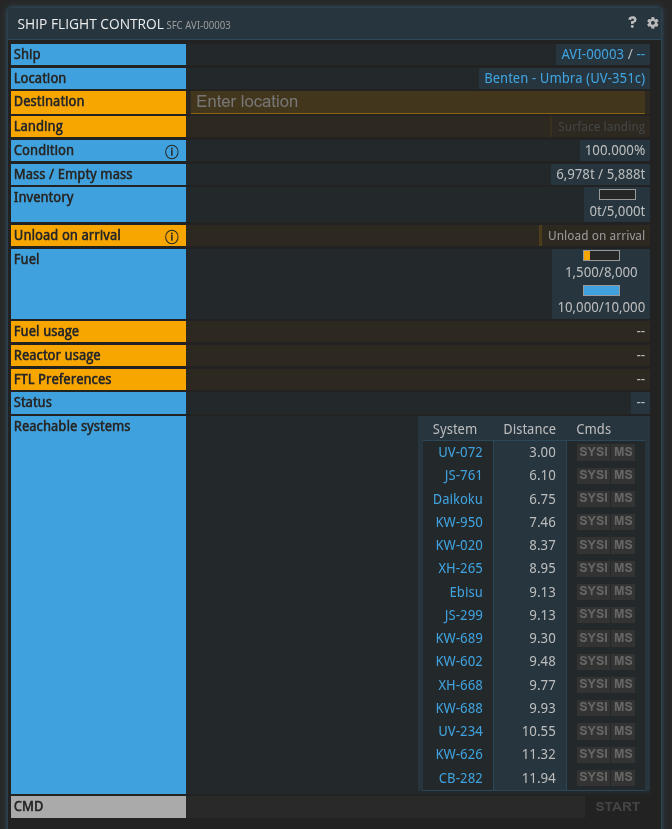The image size is (672, 829).
Task: Toggle the Surface landing option
Action: pos(600,127)
